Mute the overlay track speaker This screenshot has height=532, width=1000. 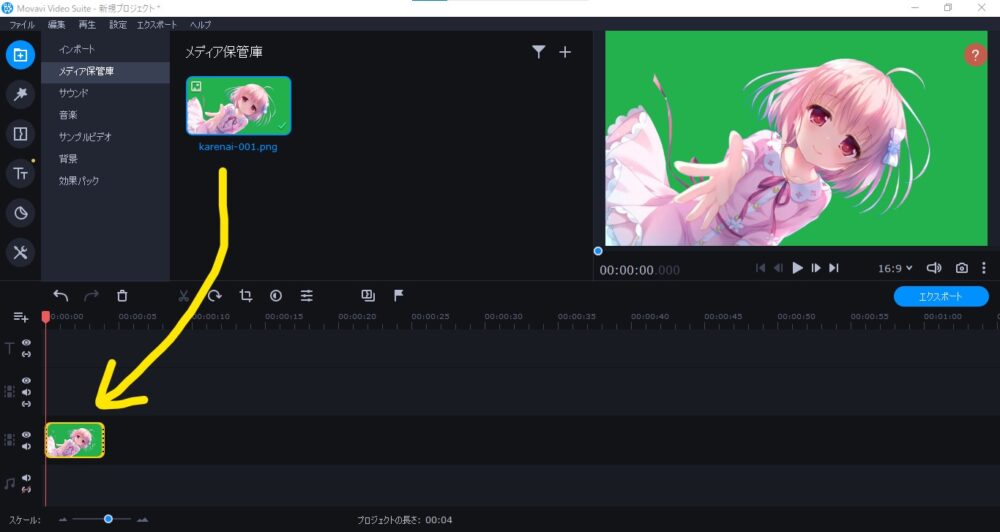(x=26, y=392)
